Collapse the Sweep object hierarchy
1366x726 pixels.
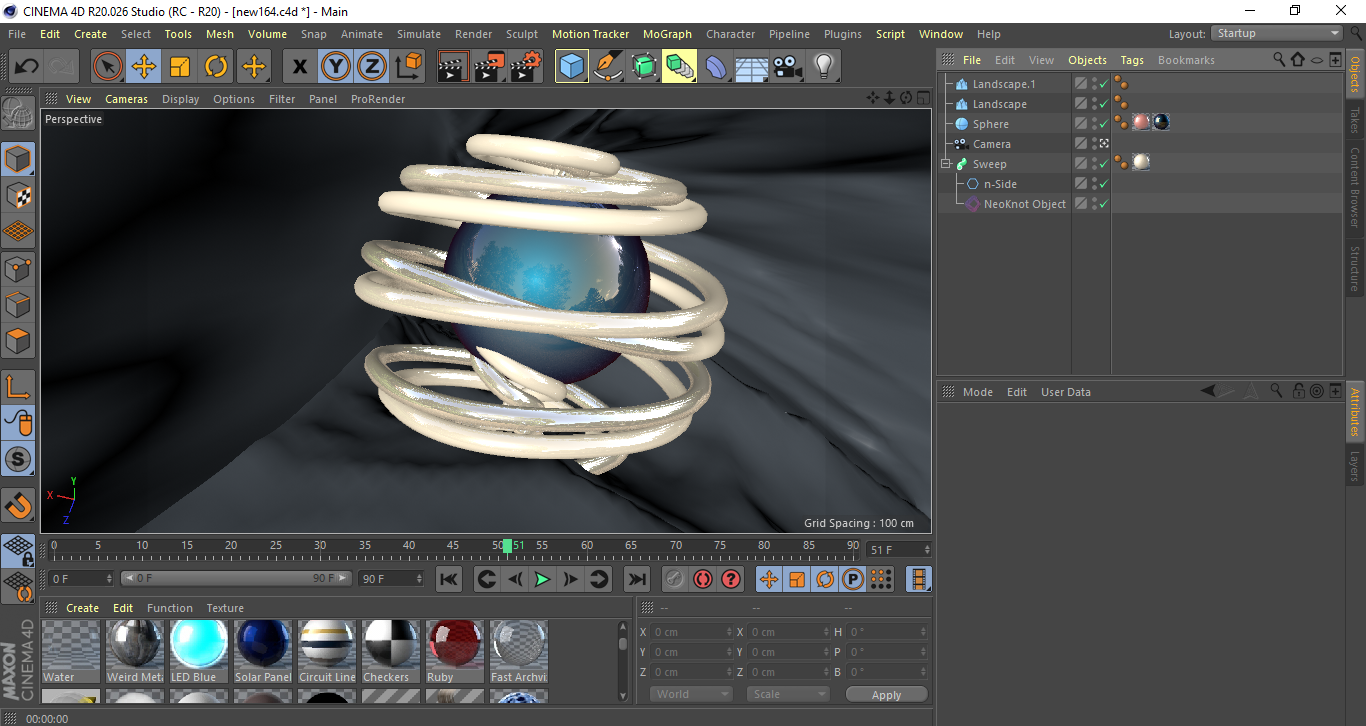(945, 164)
